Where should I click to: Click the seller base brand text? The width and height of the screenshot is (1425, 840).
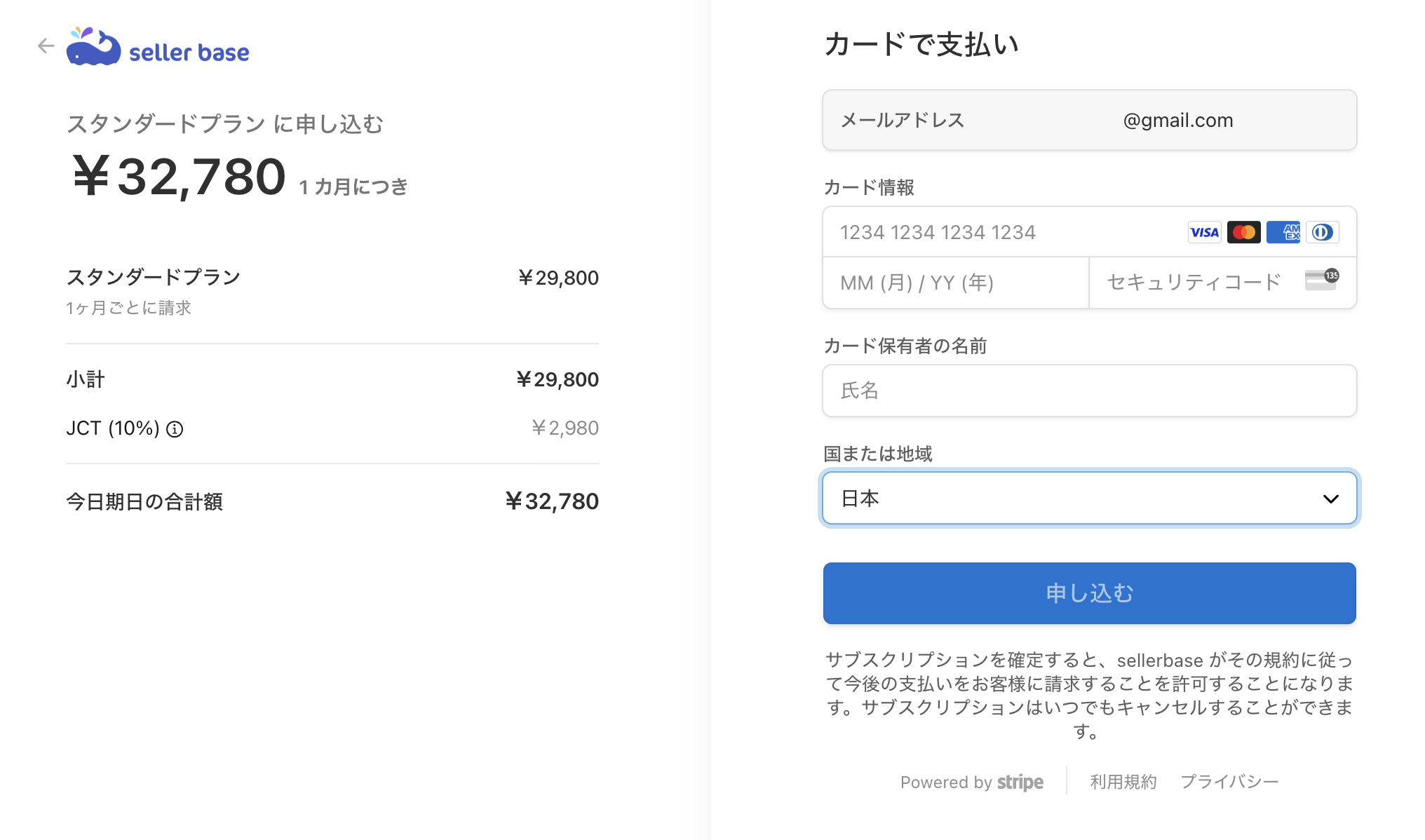click(x=189, y=53)
